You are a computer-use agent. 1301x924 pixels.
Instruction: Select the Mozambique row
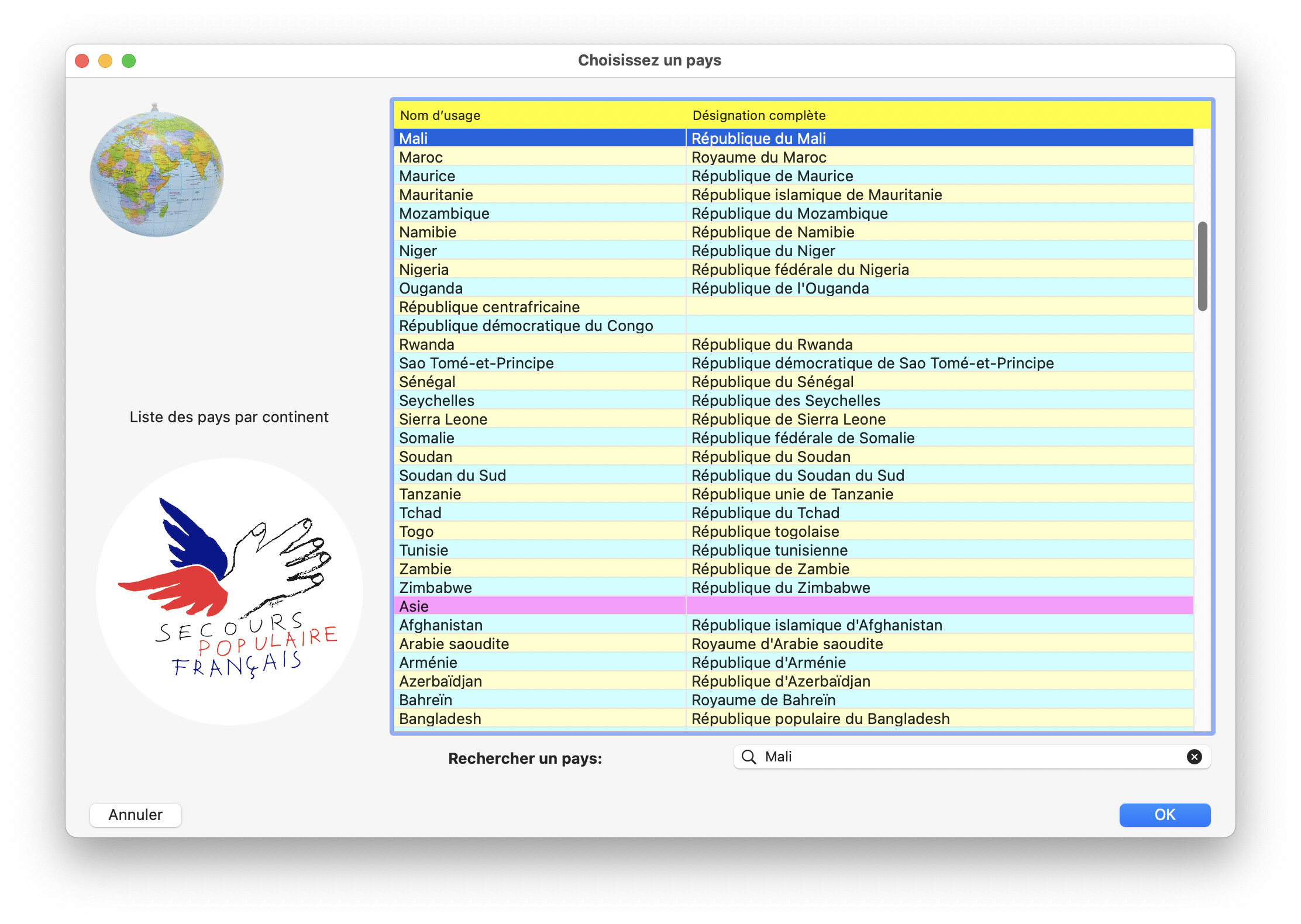794,213
